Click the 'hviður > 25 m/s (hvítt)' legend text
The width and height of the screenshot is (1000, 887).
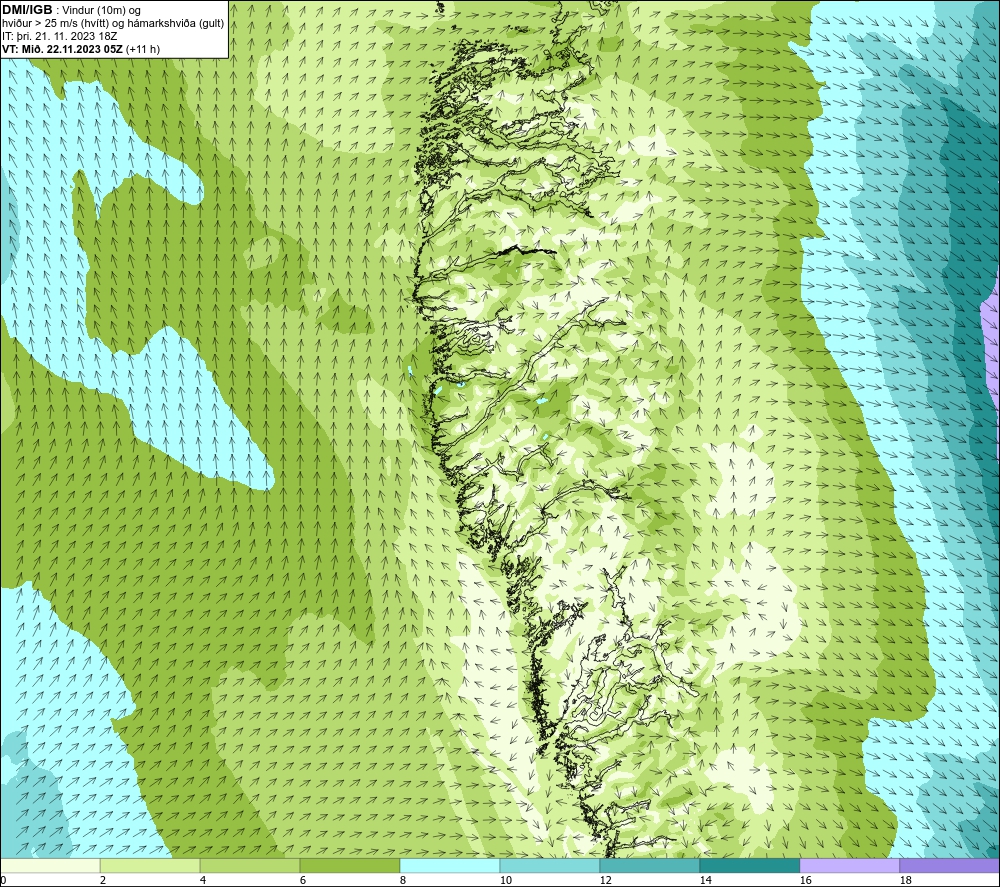[55, 24]
